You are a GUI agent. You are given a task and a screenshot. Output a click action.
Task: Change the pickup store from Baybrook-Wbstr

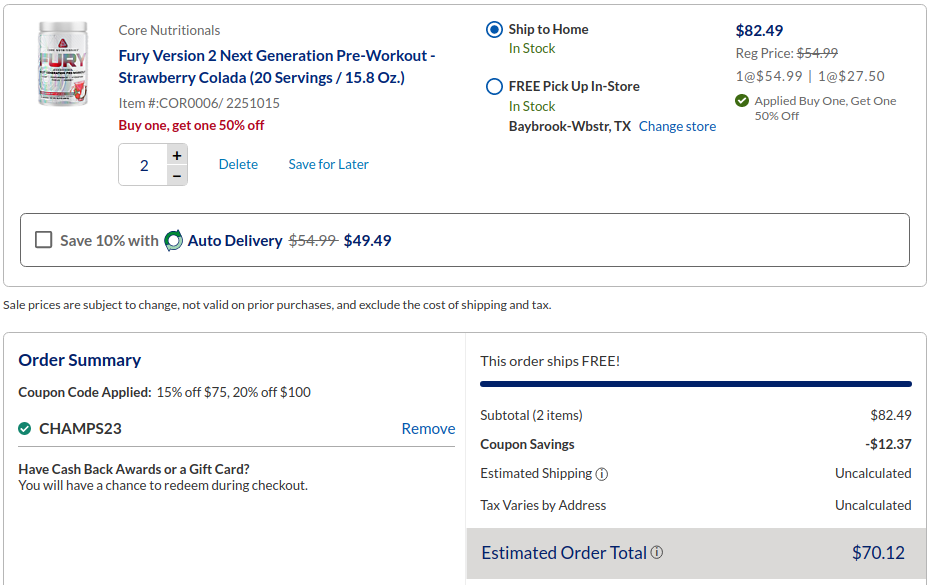pos(677,126)
